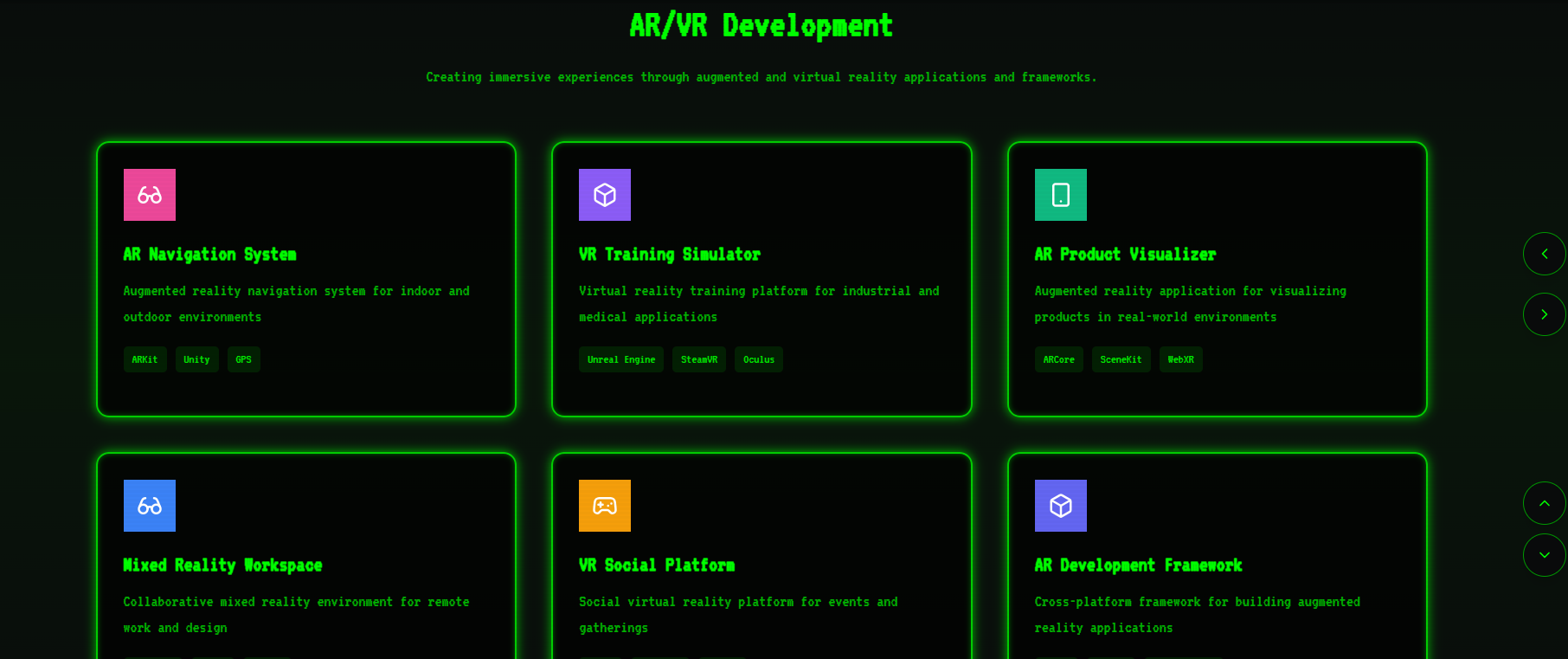Select the ARKit tag

point(145,359)
